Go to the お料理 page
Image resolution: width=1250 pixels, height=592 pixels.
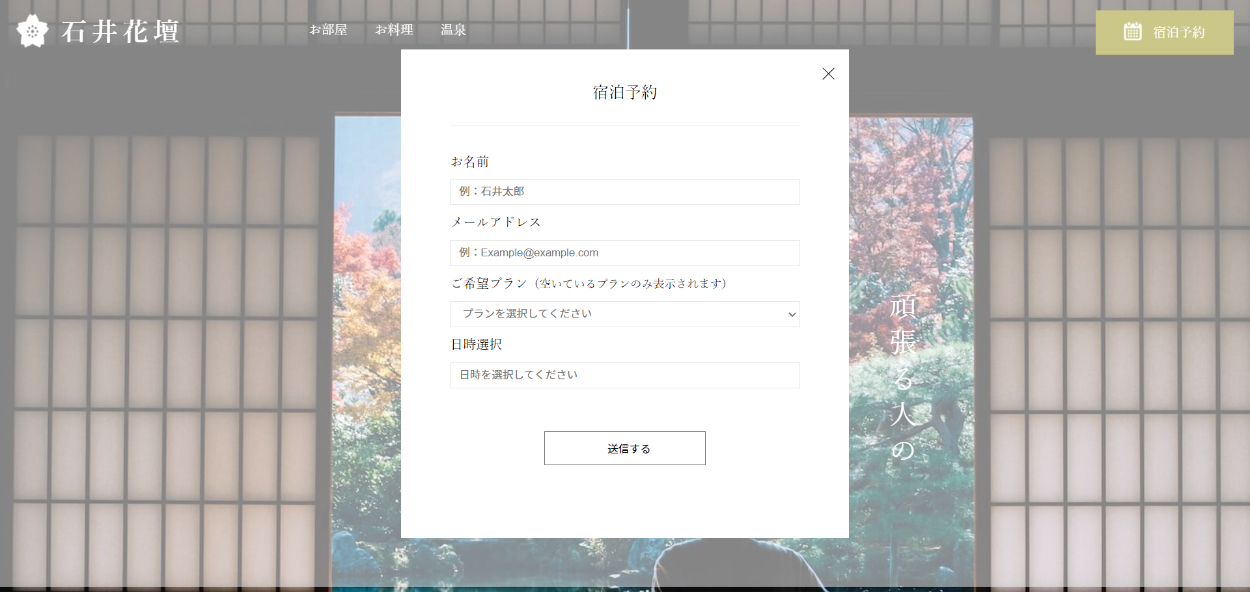tap(394, 30)
